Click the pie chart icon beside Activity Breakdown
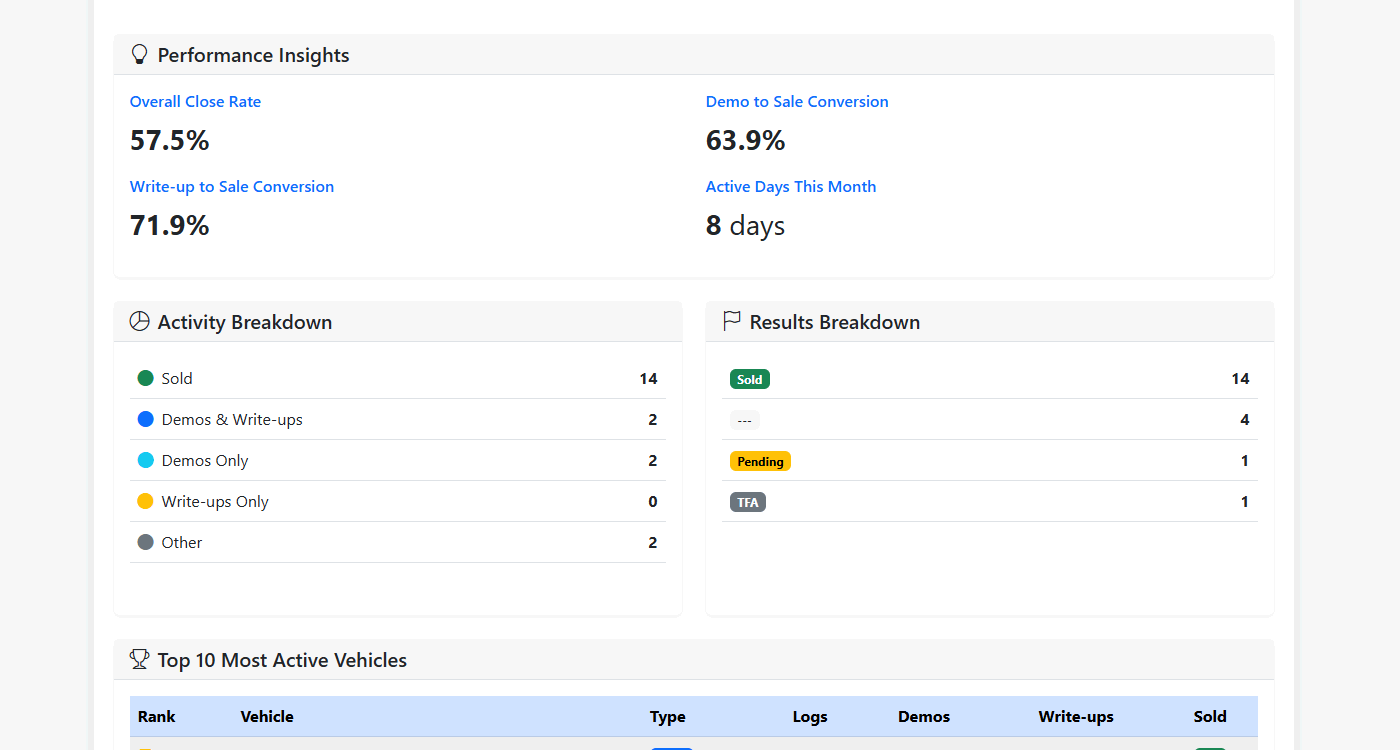The height and width of the screenshot is (750, 1400). [140, 322]
